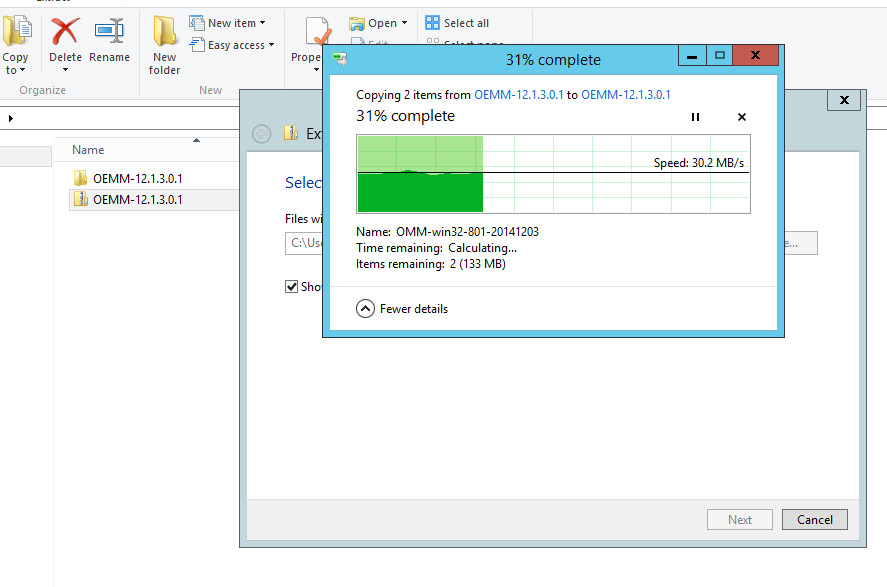Click Cancel in the Extract wizard

[x=815, y=520]
